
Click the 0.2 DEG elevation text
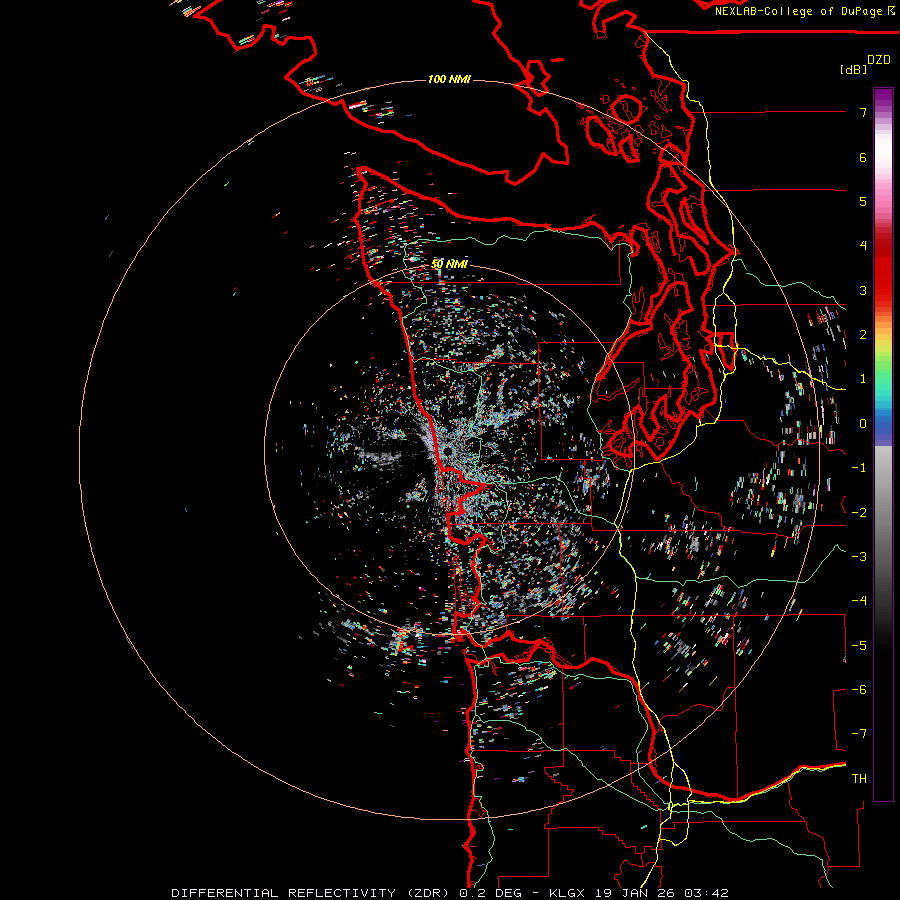pos(490,893)
